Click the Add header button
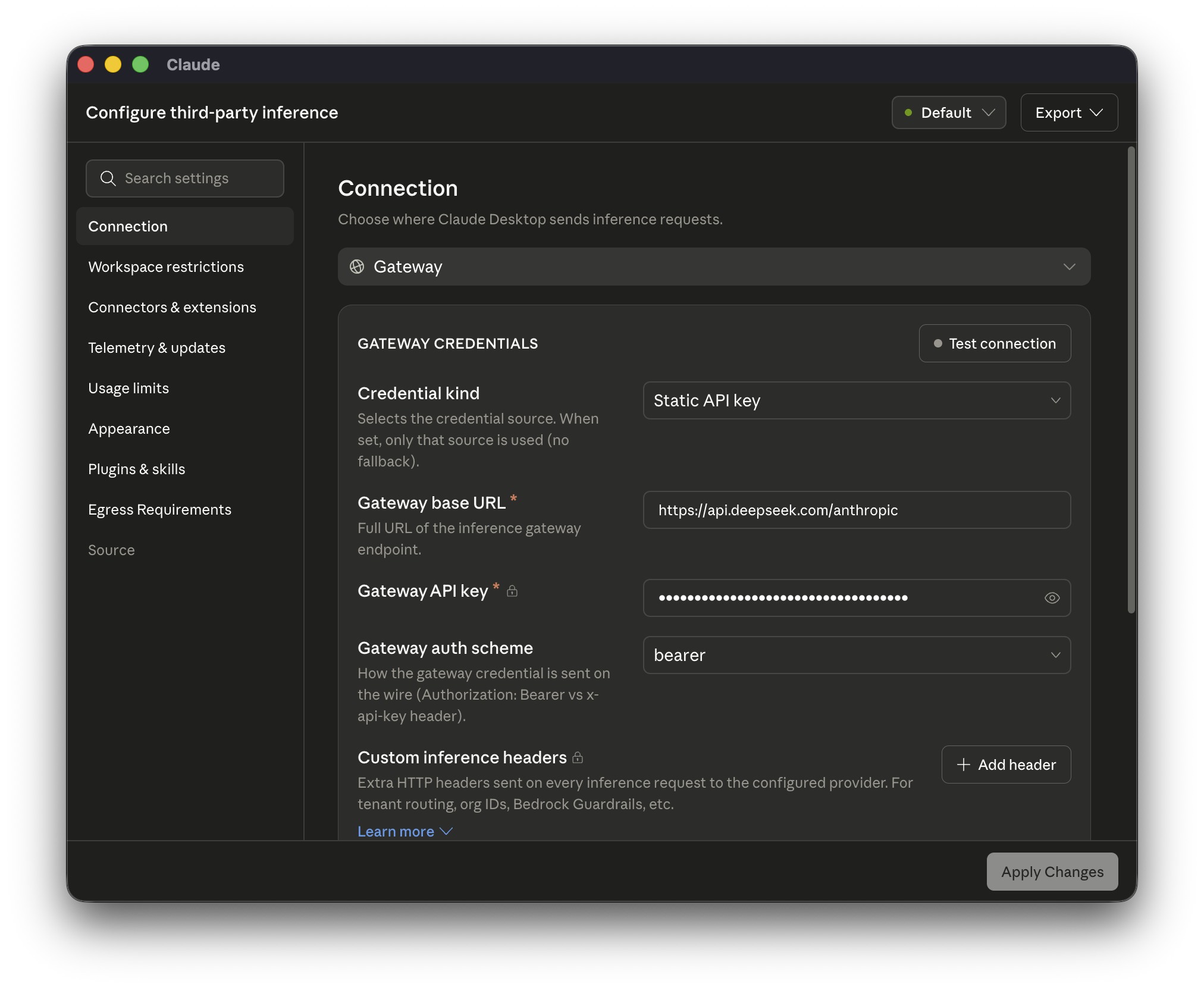Screen dimensions: 1204x990 pos(1006,765)
